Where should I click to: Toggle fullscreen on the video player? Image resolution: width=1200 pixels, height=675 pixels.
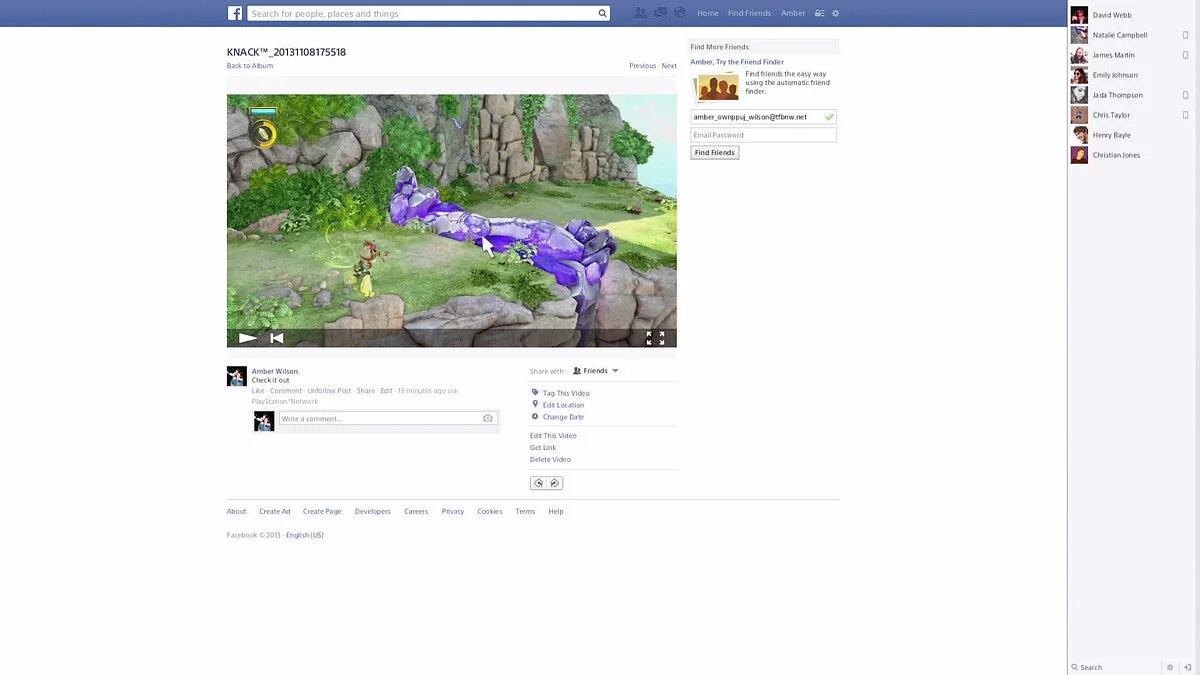coord(655,338)
